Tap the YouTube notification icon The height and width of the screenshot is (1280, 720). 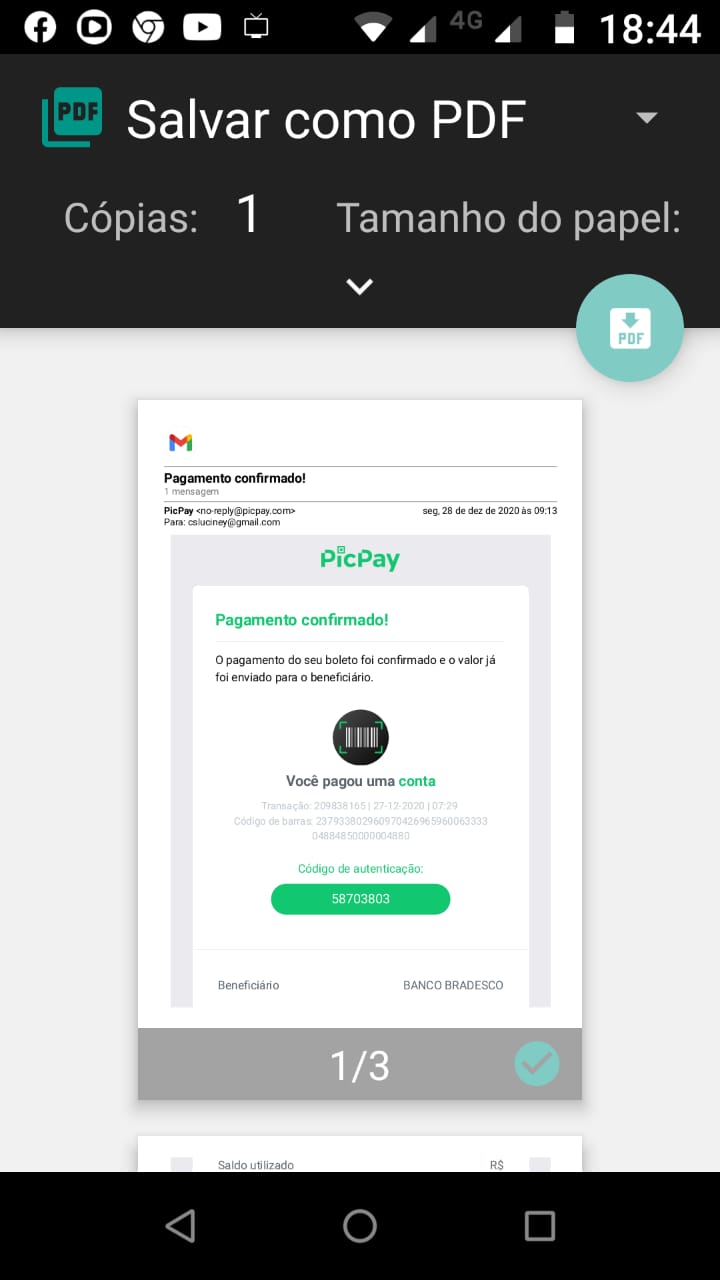click(202, 27)
